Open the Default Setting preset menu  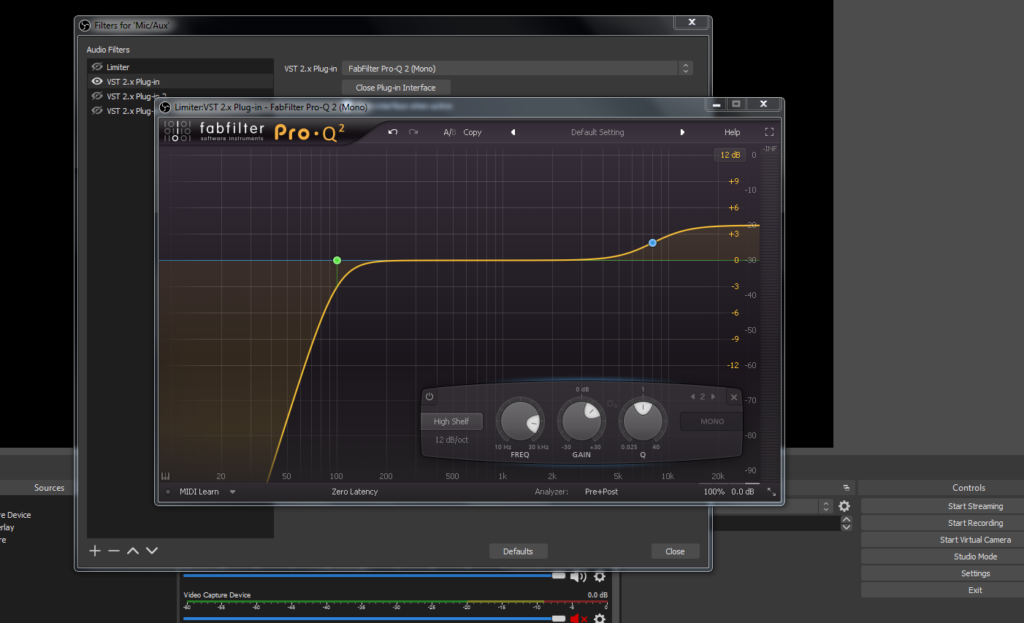598,132
